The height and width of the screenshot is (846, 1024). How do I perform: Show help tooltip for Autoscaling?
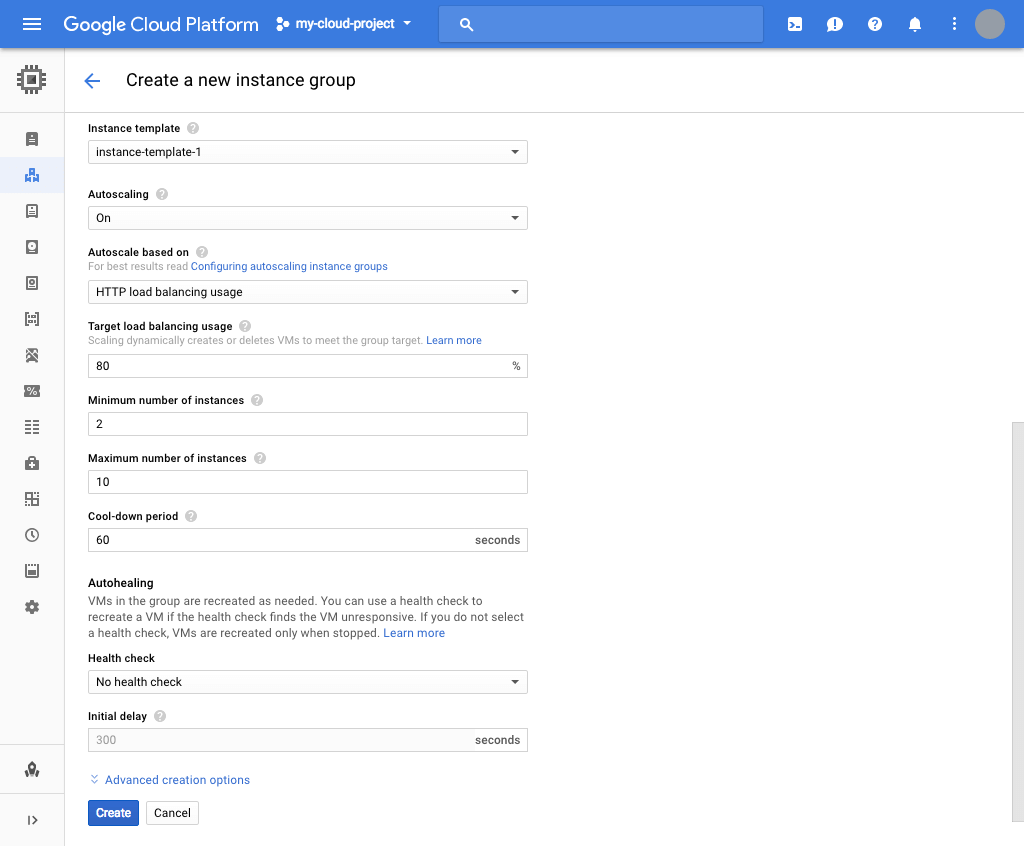pos(162,194)
